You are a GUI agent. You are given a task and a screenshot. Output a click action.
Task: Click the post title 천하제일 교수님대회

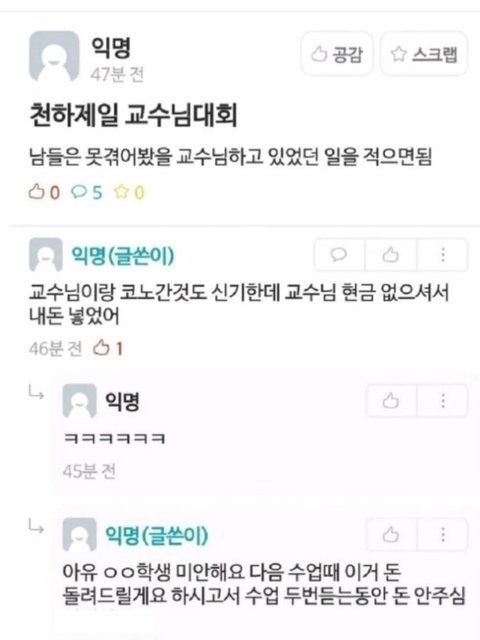pos(133,115)
